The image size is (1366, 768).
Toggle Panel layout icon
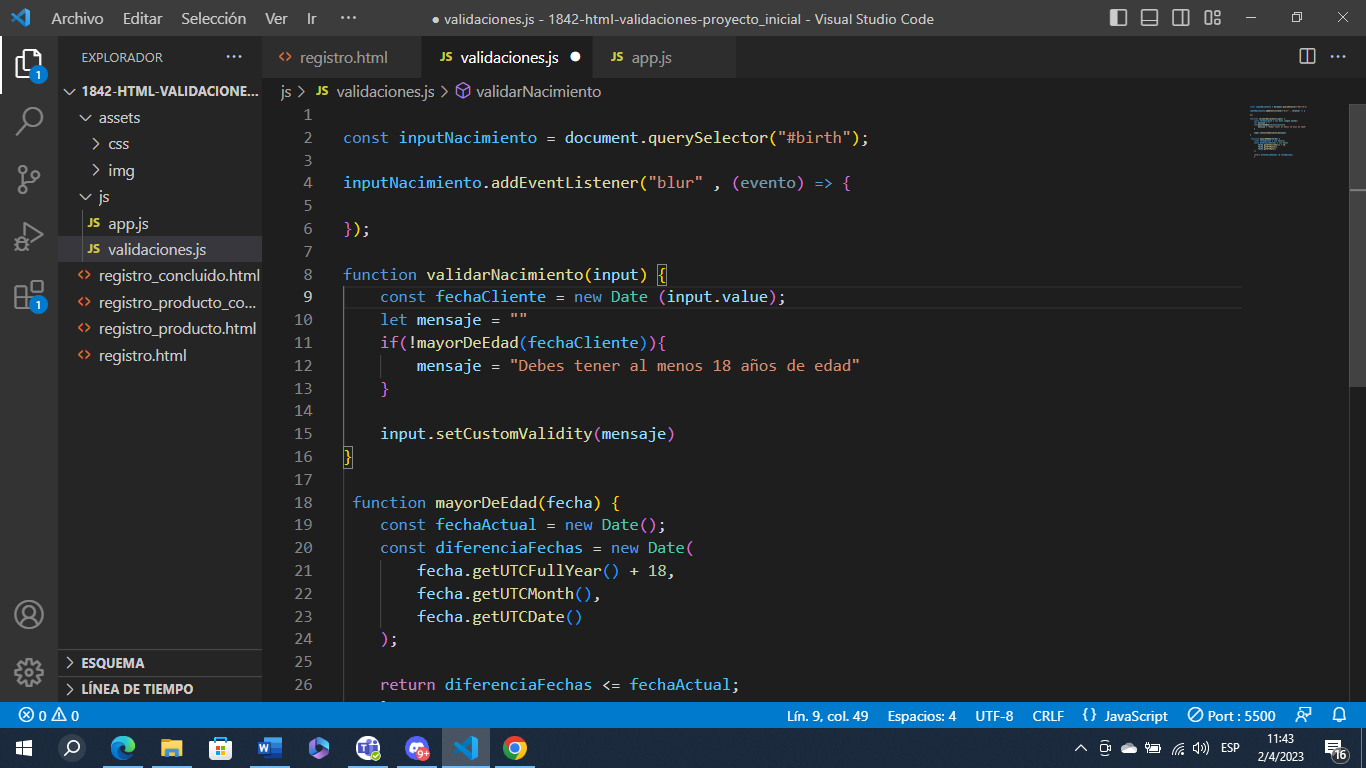tap(1149, 18)
